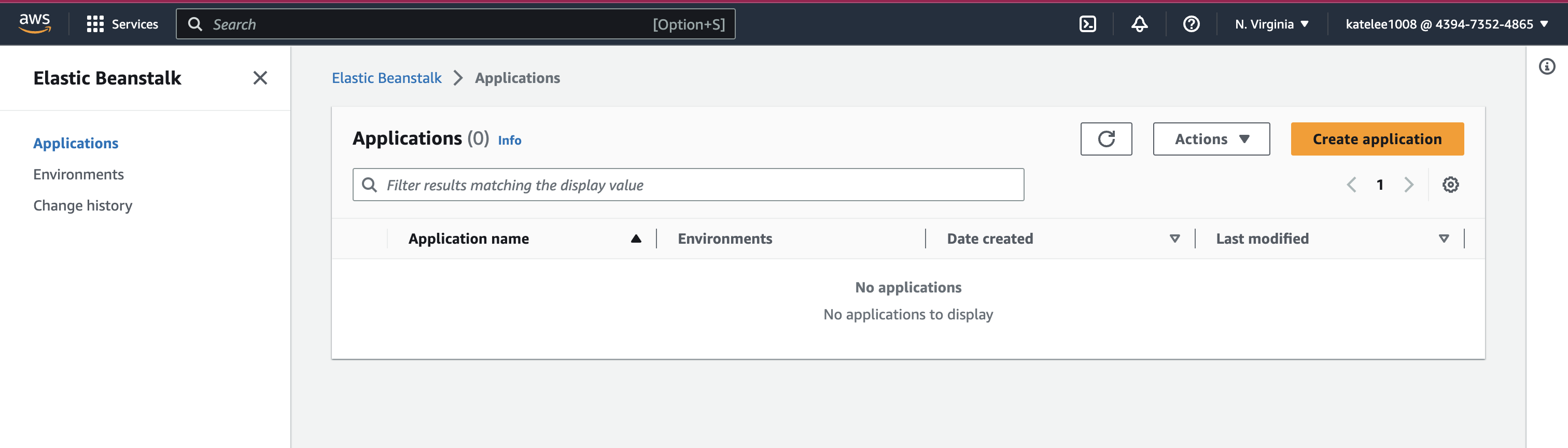Open table preferences gear
Image resolution: width=1568 pixels, height=448 pixels.
pos(1450,185)
